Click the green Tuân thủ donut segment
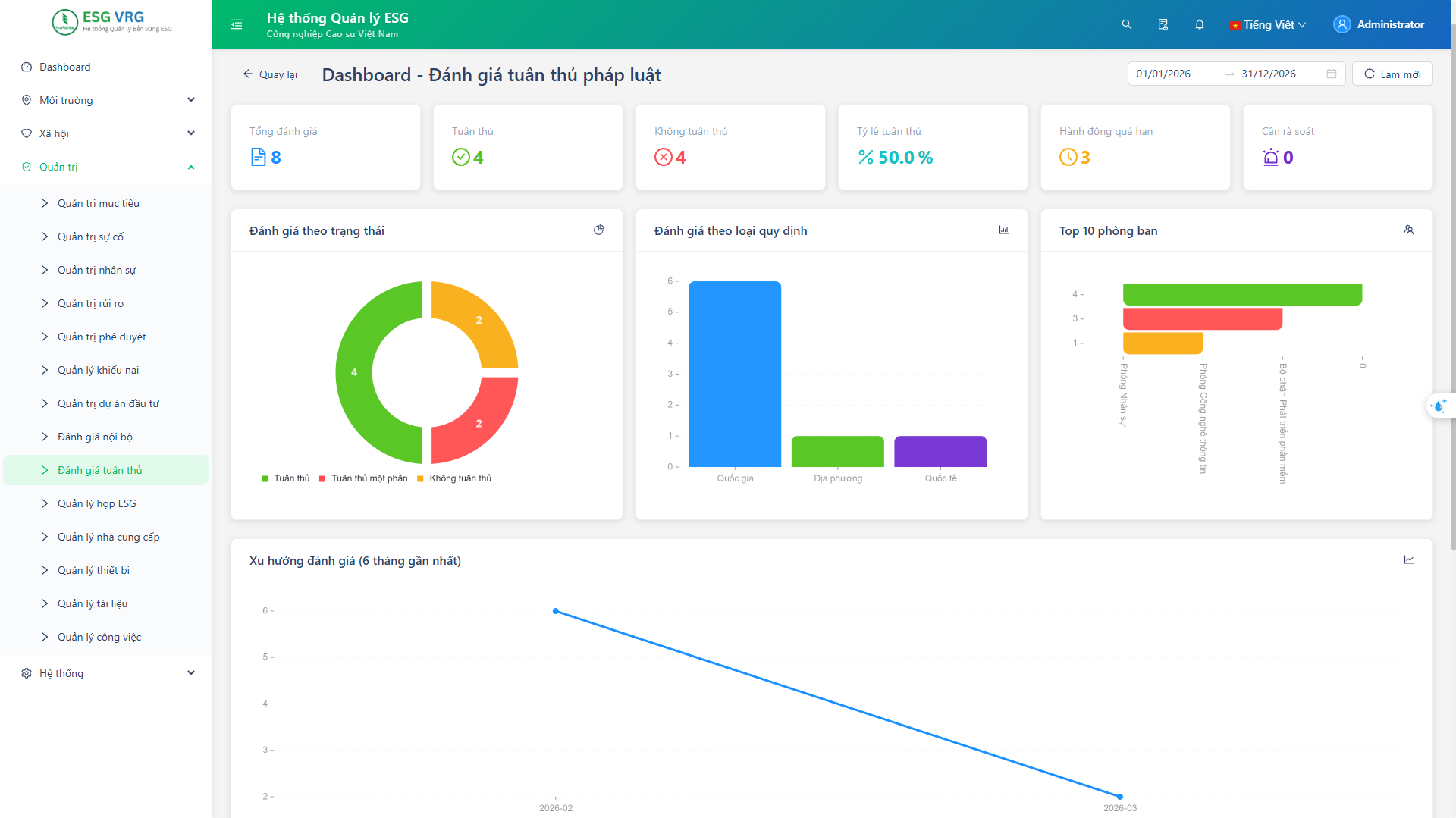 (354, 372)
